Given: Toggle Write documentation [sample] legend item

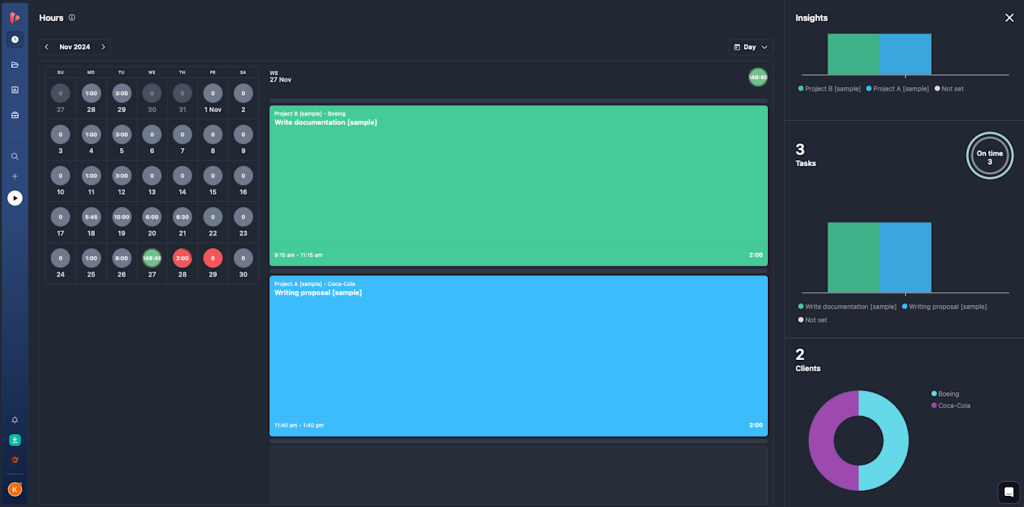Looking at the screenshot, I should tap(847, 306).
